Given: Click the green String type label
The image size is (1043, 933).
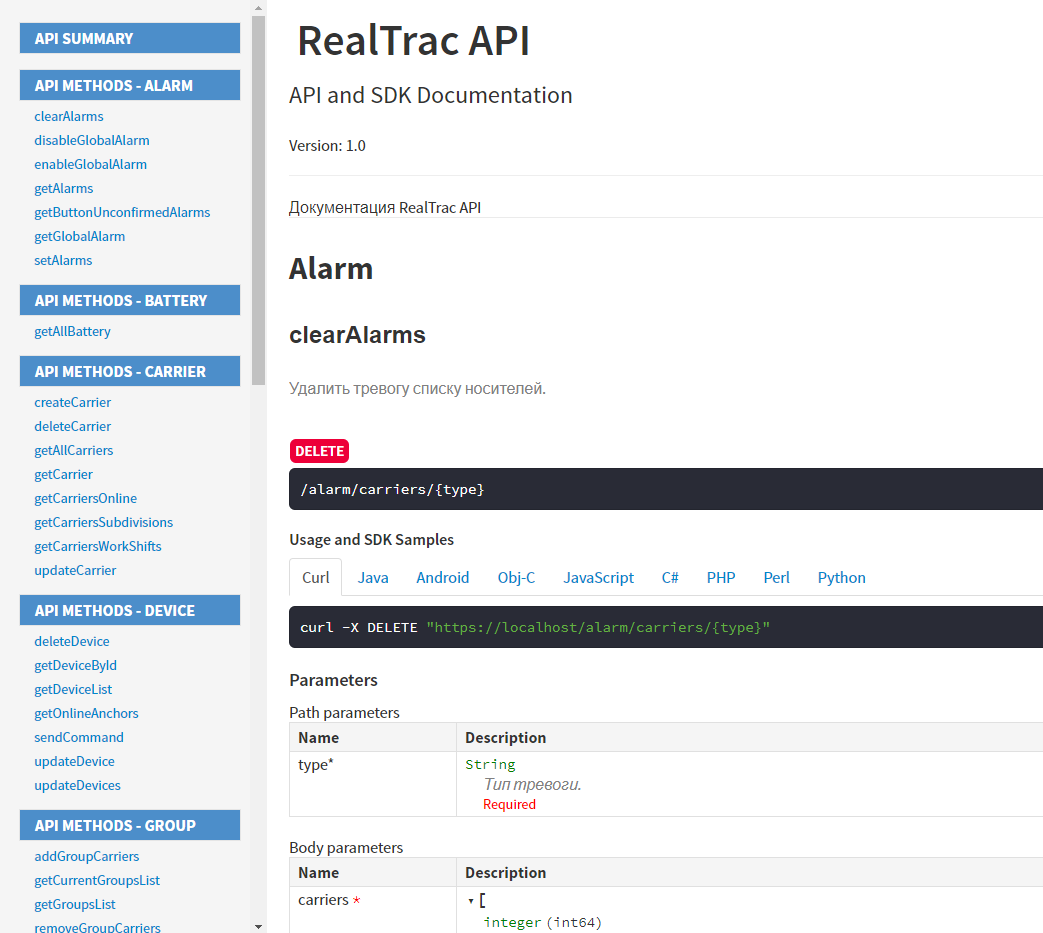Looking at the screenshot, I should [x=490, y=765].
